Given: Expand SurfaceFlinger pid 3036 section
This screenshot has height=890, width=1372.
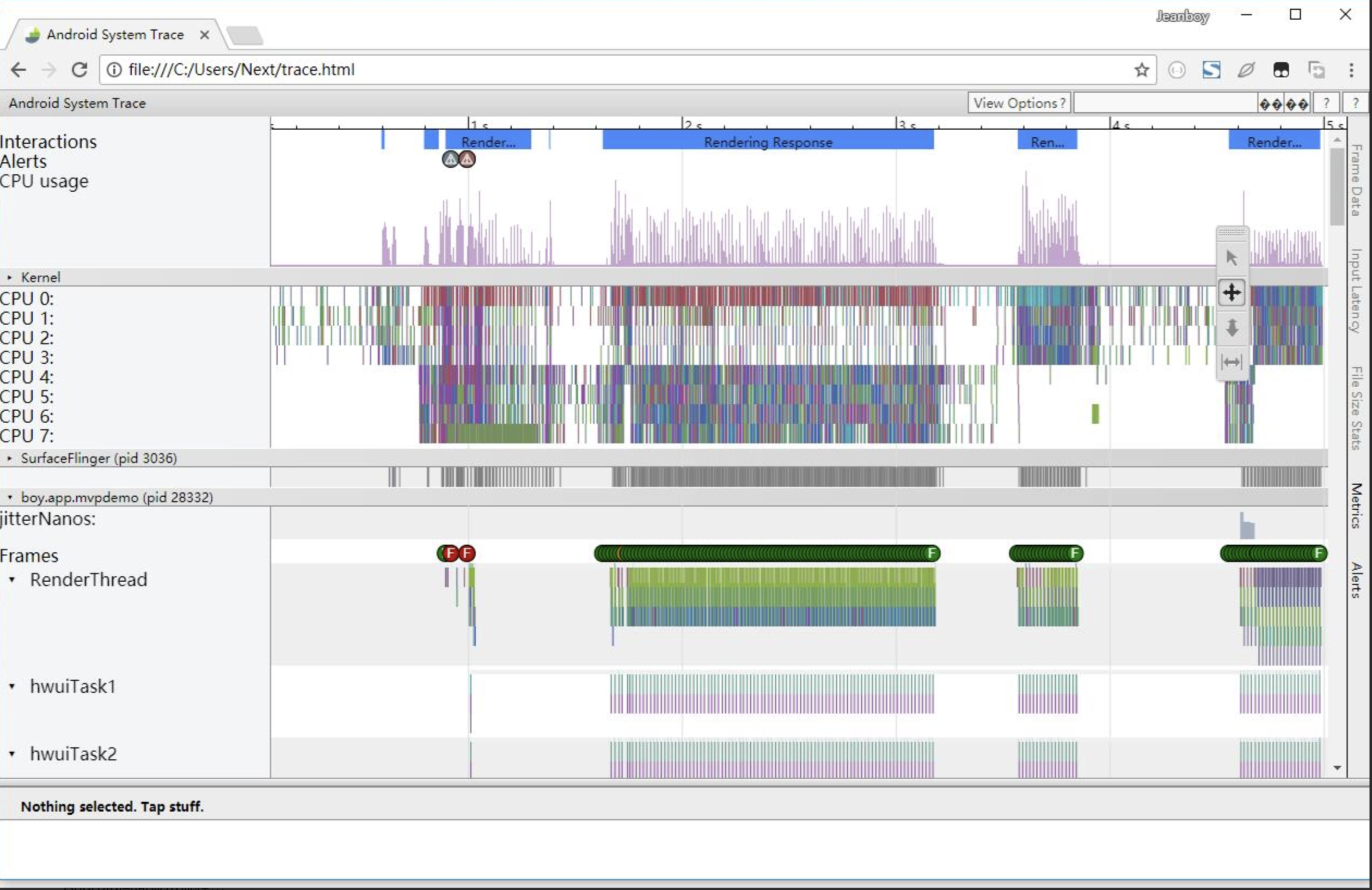Looking at the screenshot, I should [10, 459].
